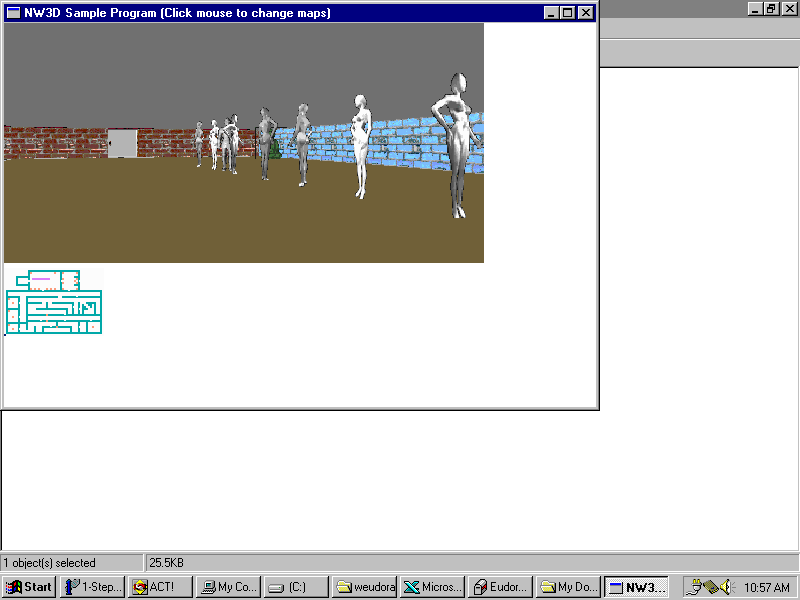
Task: Open the Start menu
Action: click(30, 587)
